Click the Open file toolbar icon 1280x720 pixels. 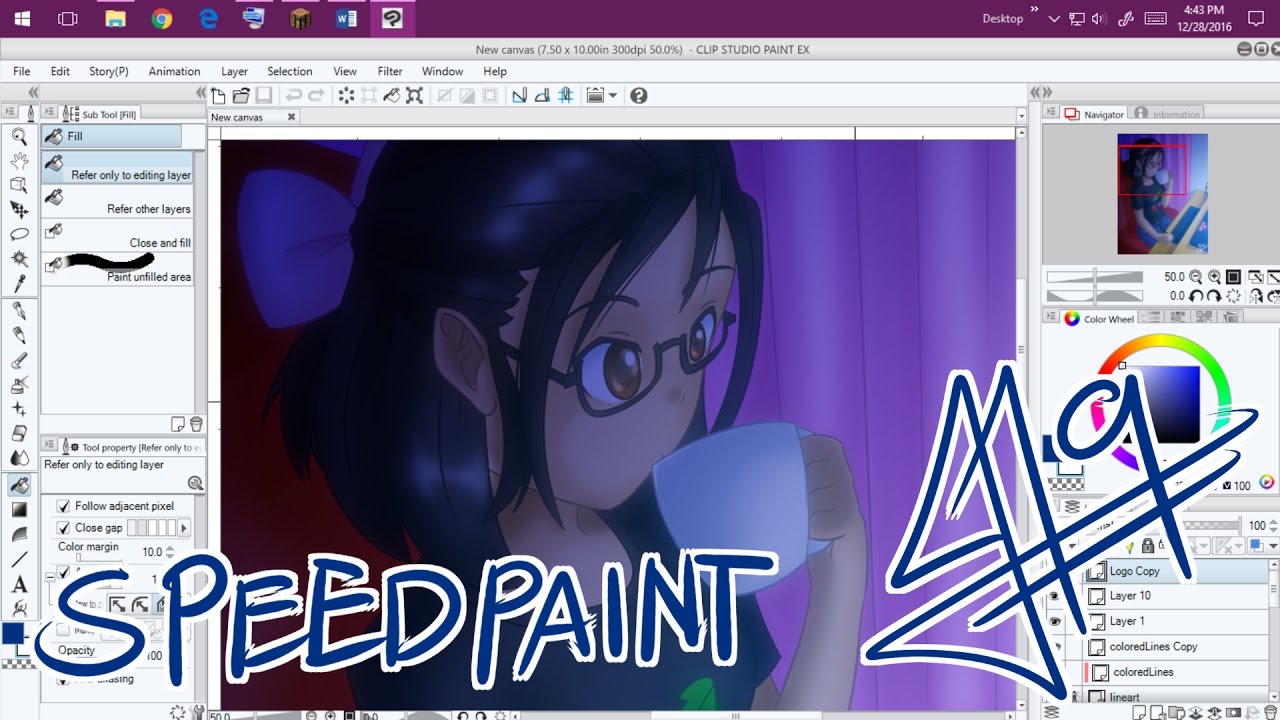(240, 95)
